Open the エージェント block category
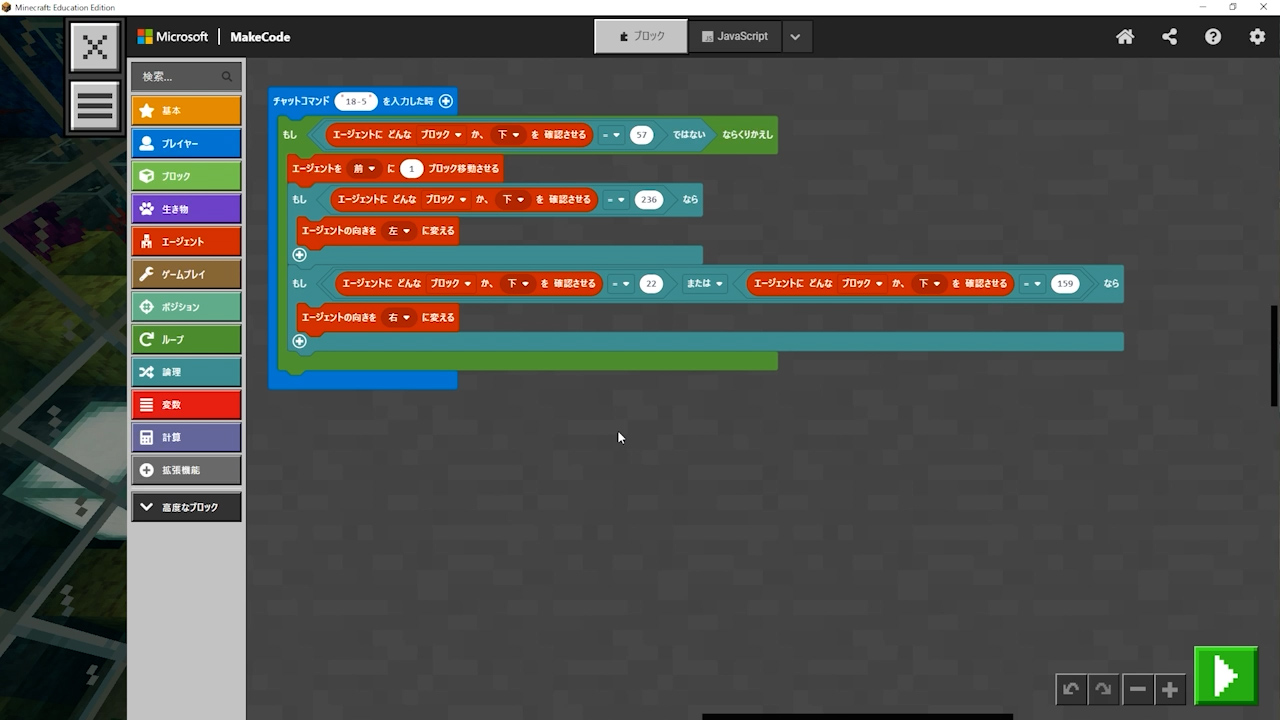This screenshot has width=1280, height=720. point(186,241)
